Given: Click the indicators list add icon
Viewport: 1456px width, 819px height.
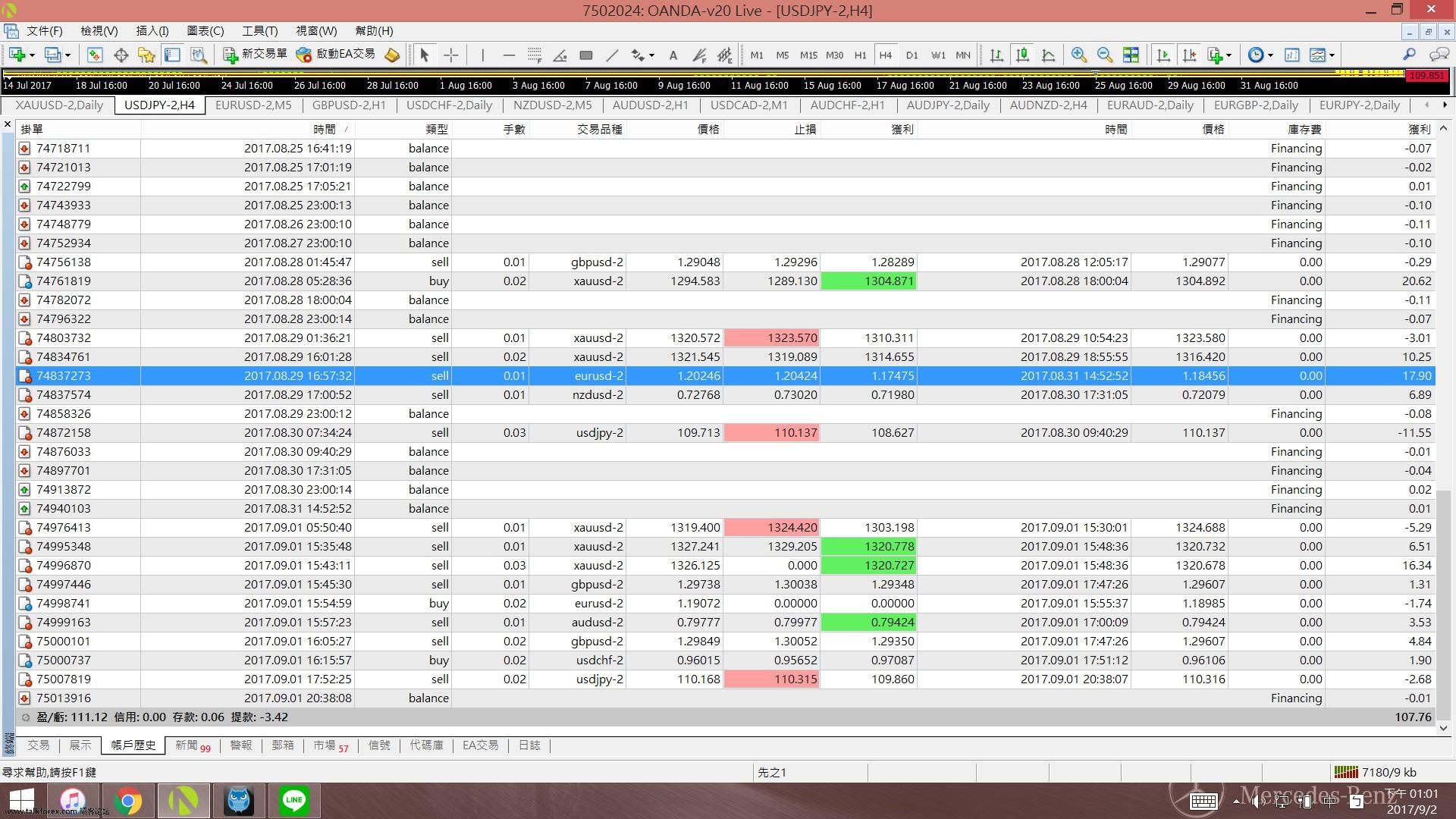Looking at the screenshot, I should click(x=1215, y=55).
